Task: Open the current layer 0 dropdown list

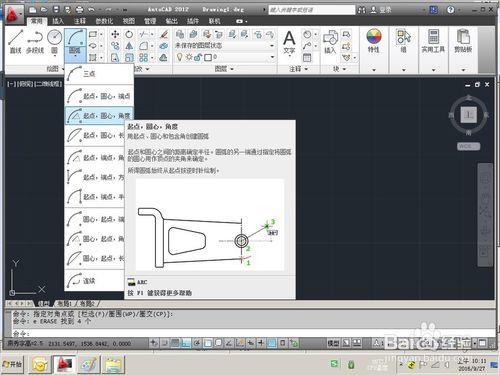Action: coord(272,57)
